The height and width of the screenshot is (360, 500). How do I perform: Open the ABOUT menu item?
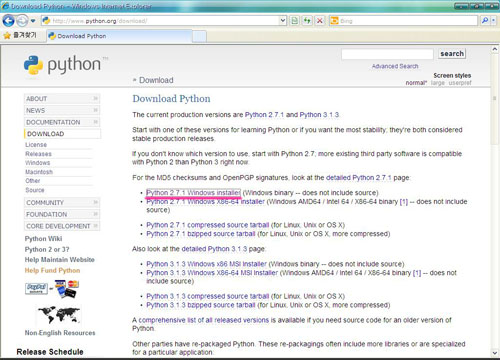[62, 99]
